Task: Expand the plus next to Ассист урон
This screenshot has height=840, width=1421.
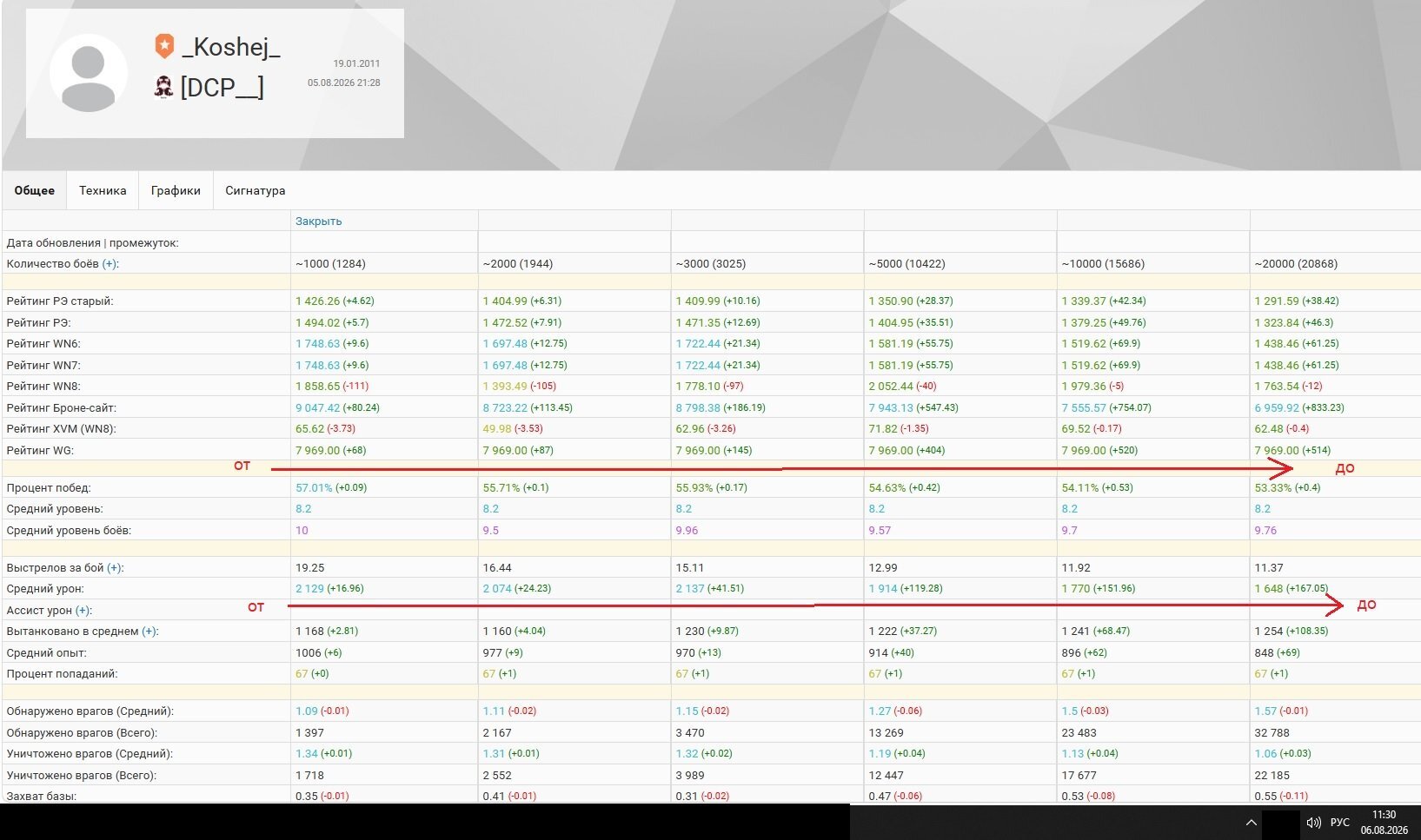Action: (x=83, y=611)
